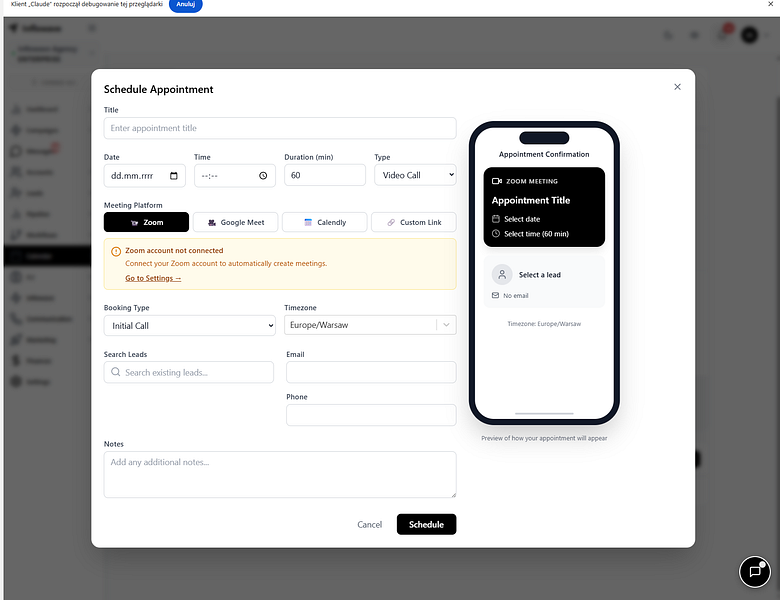Dismiss the browser debugging notification bar
The image size is (780, 600).
click(771, 4)
